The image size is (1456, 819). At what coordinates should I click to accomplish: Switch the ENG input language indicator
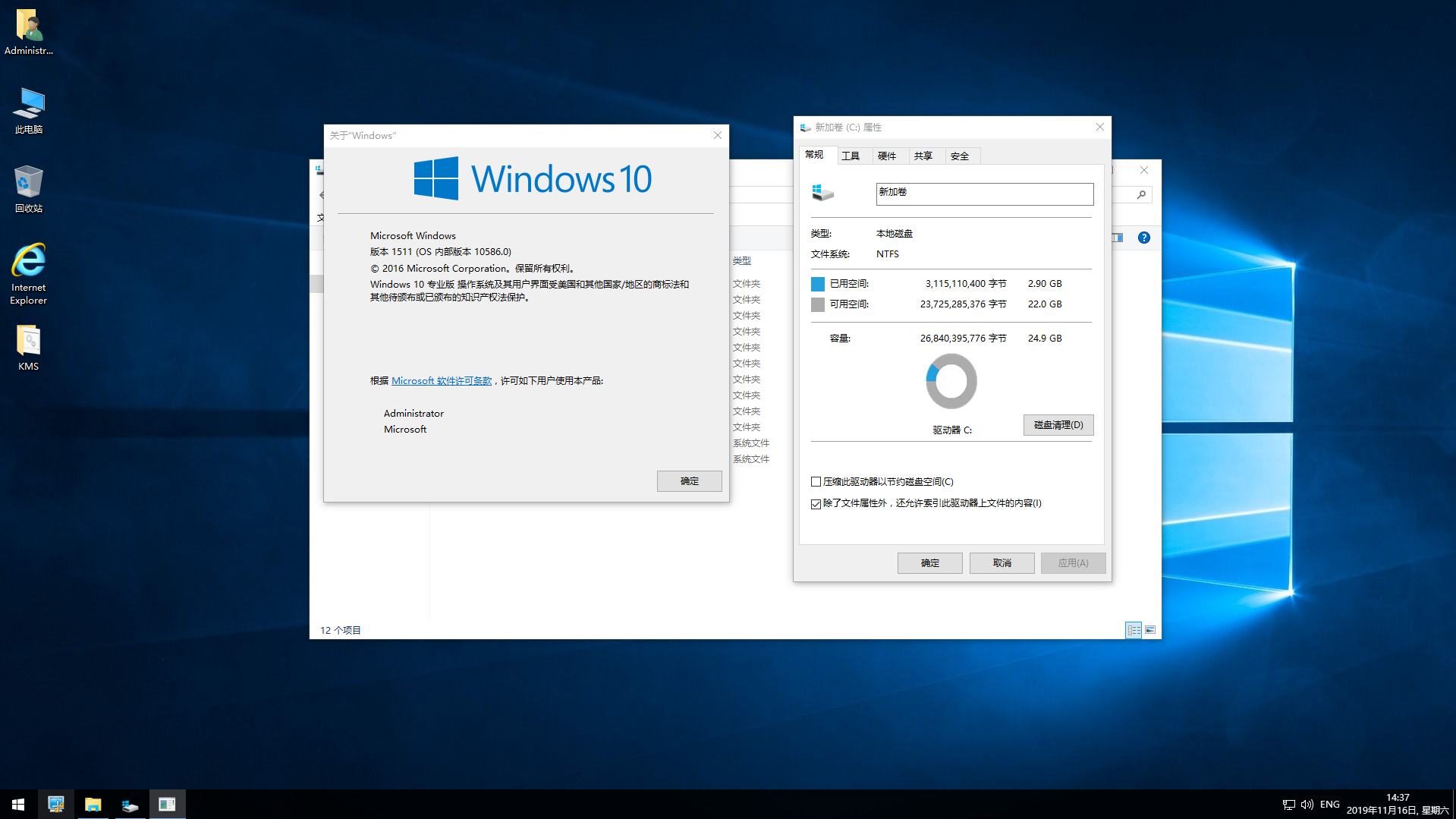coord(1329,805)
